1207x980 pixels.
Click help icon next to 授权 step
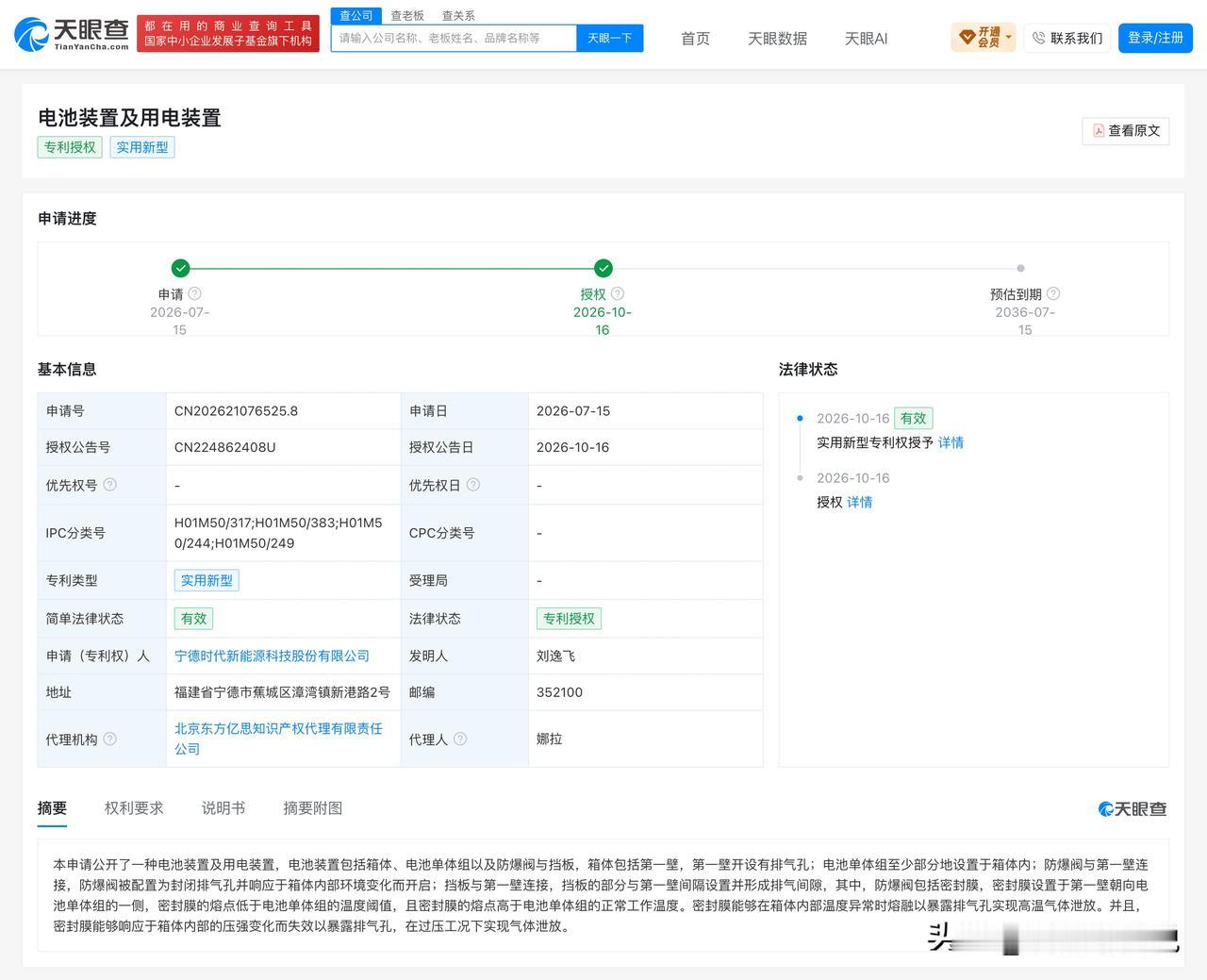coord(618,294)
